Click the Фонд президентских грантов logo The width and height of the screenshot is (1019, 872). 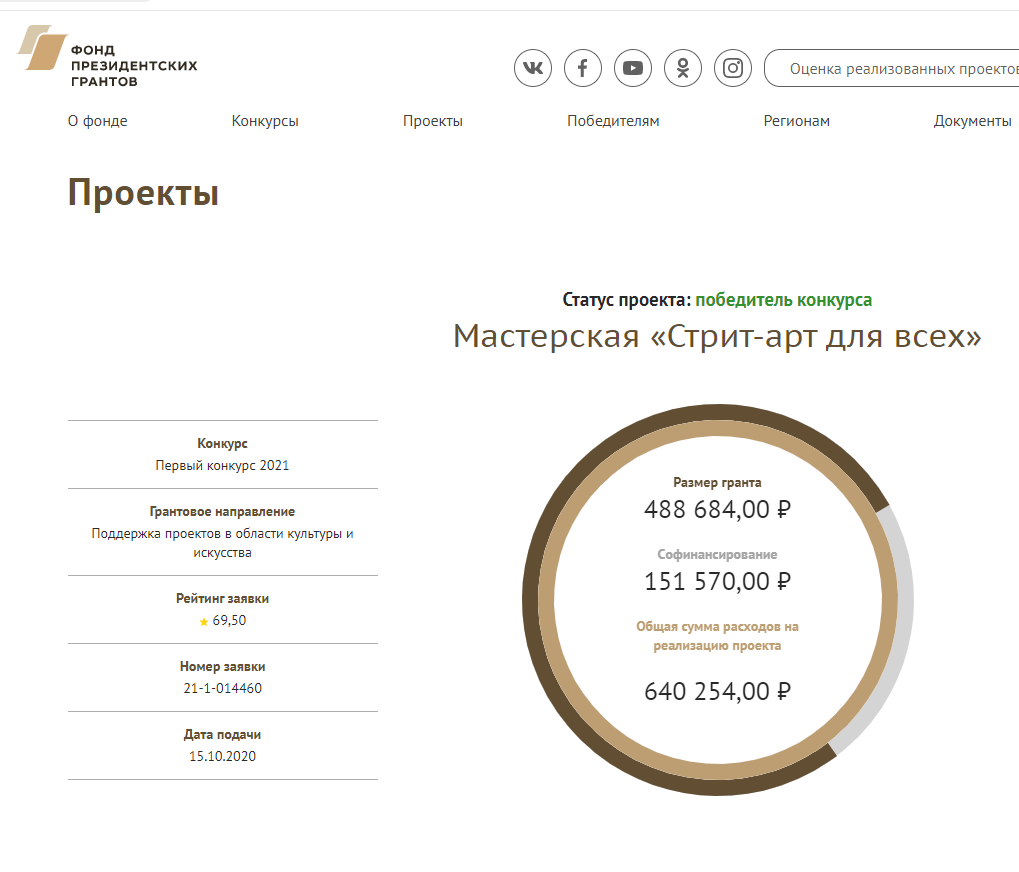click(x=108, y=56)
